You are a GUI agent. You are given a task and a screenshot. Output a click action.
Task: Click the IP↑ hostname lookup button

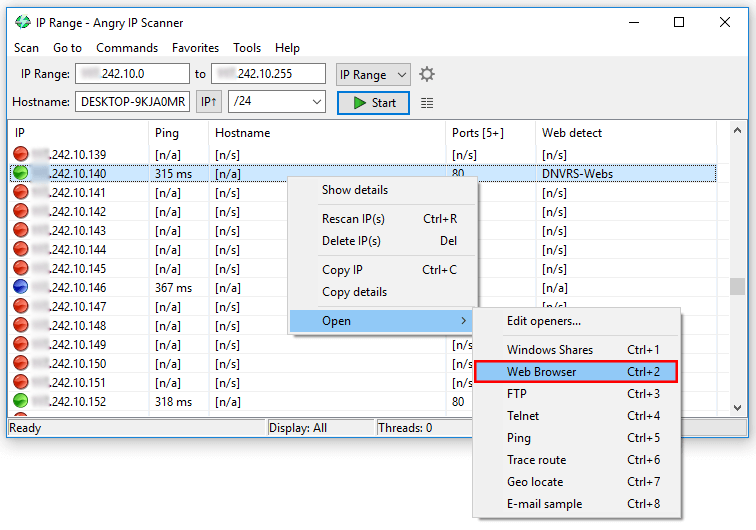click(x=209, y=102)
